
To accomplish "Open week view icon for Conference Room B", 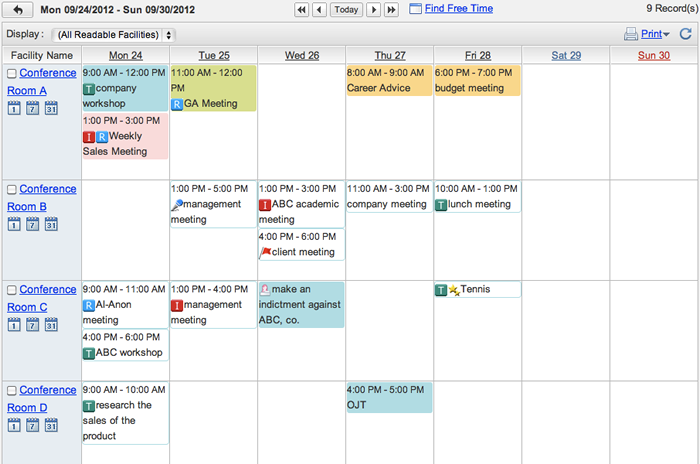I will (32, 224).
